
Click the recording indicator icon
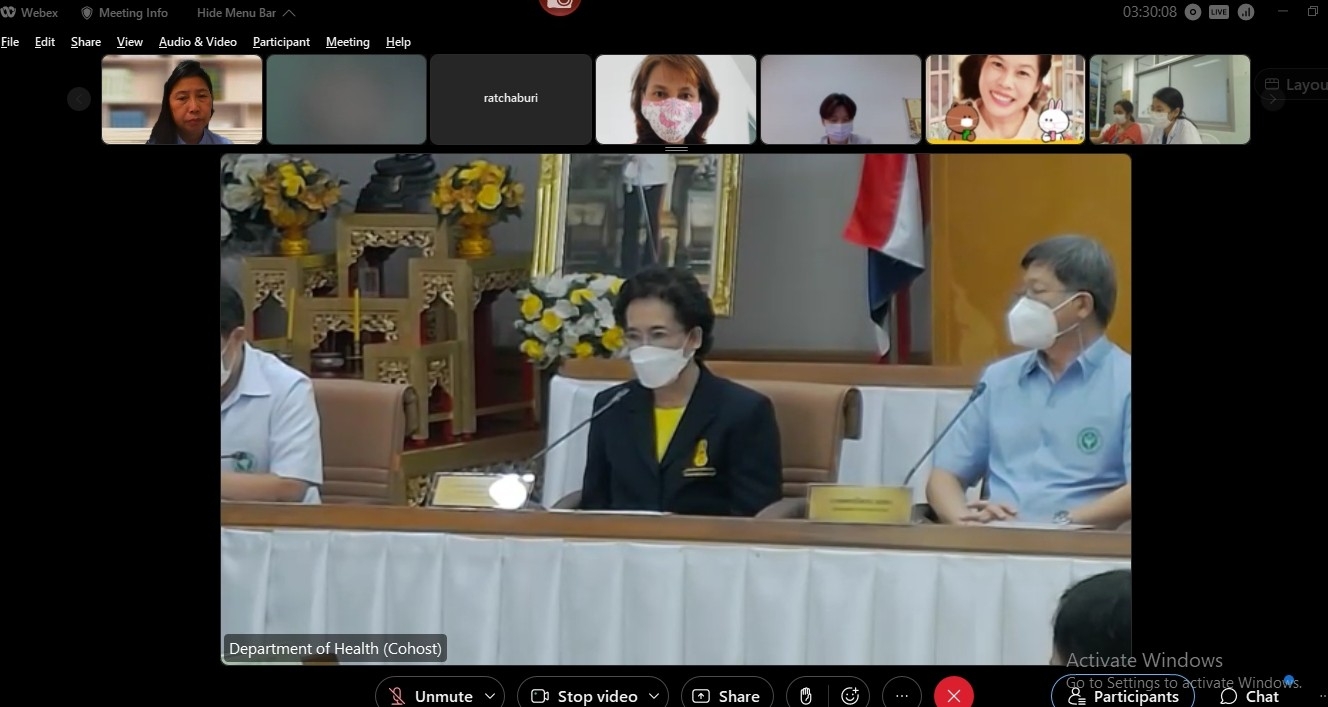click(1193, 12)
